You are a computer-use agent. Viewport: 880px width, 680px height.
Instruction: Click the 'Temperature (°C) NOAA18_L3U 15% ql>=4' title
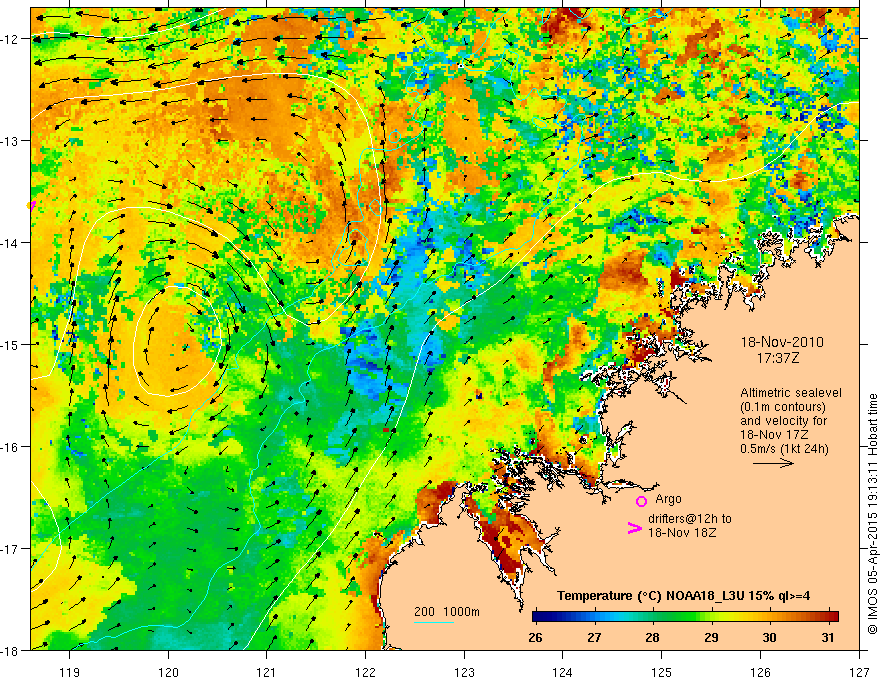683,596
